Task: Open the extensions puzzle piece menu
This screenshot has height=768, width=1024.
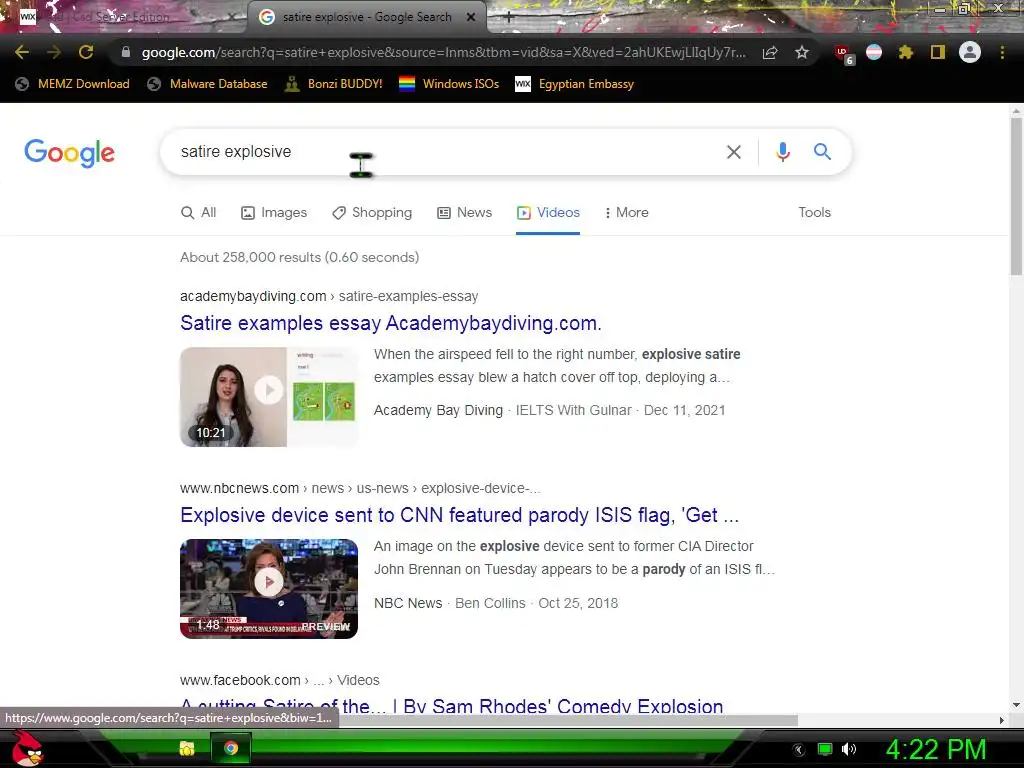Action: [906, 52]
